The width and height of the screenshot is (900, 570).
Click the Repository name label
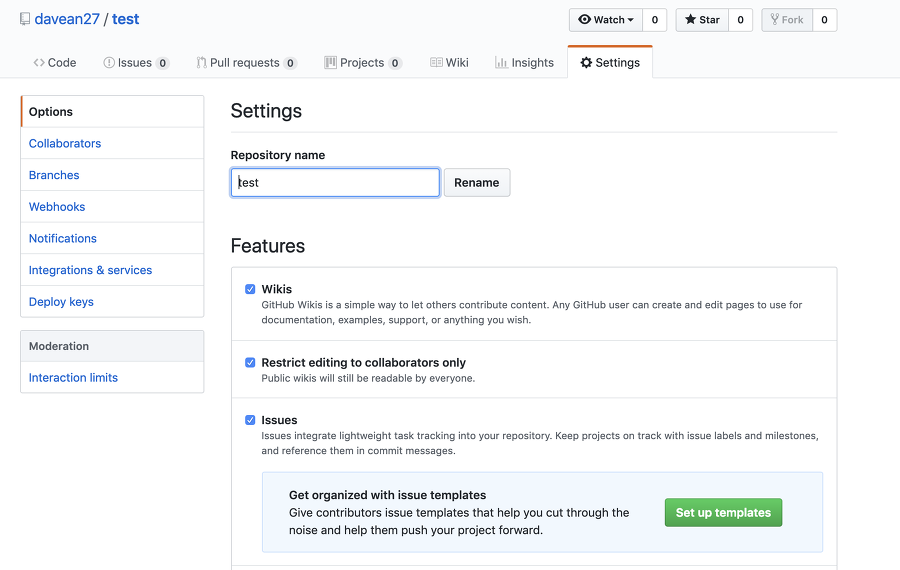(x=278, y=155)
